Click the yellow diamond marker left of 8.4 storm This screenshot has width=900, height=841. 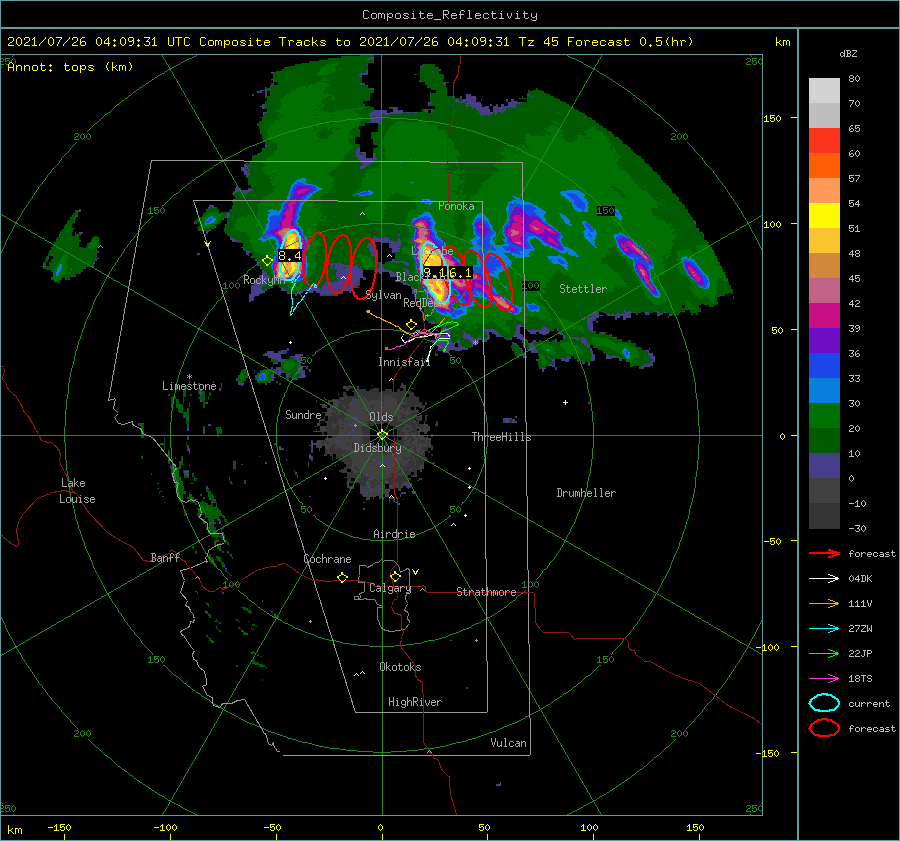pos(267,261)
